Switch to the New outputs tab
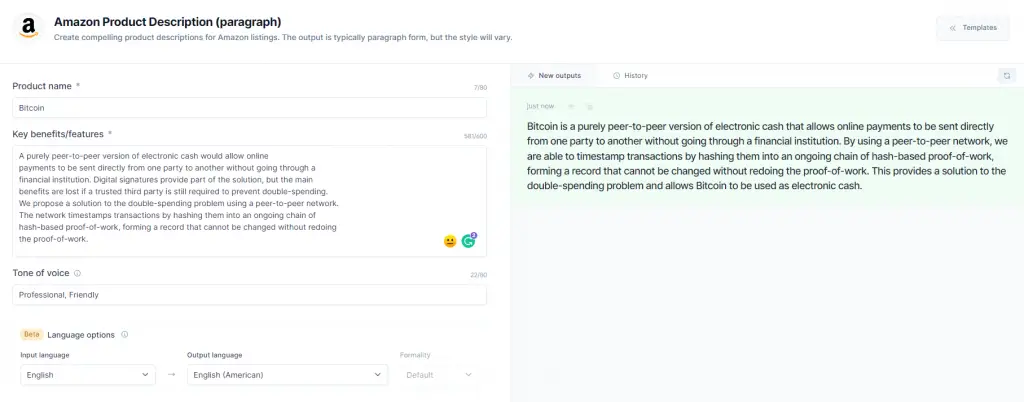The image size is (1024, 402). (x=554, y=76)
